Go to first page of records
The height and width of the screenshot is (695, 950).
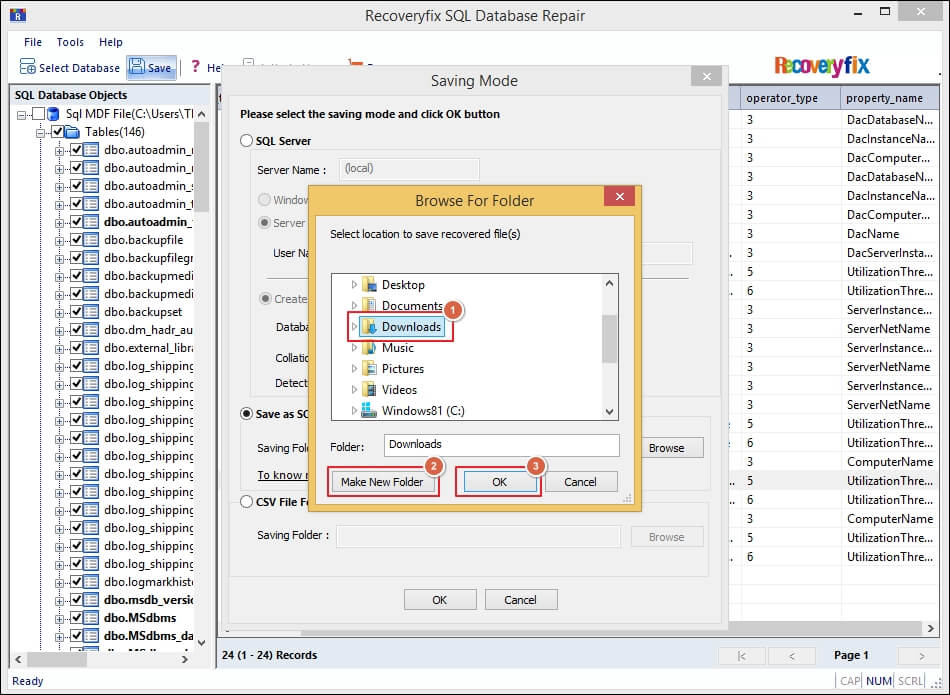tap(742, 656)
